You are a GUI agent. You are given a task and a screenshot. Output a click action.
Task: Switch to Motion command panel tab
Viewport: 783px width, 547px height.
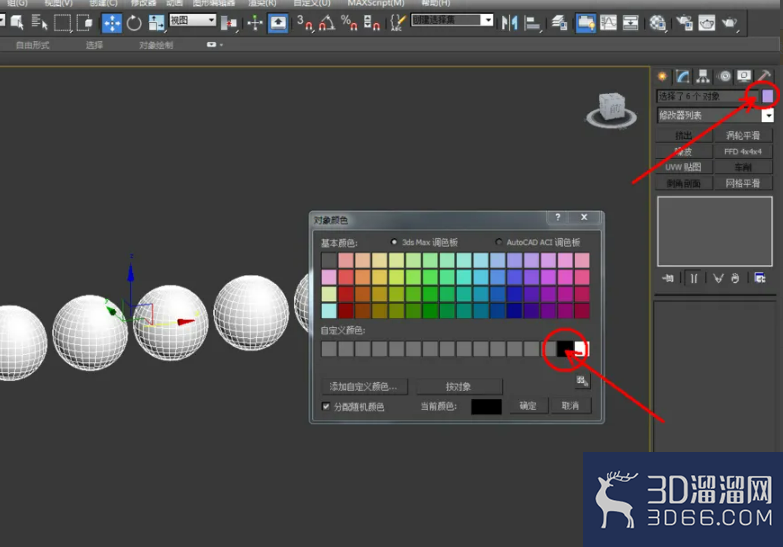pyautogui.click(x=724, y=76)
